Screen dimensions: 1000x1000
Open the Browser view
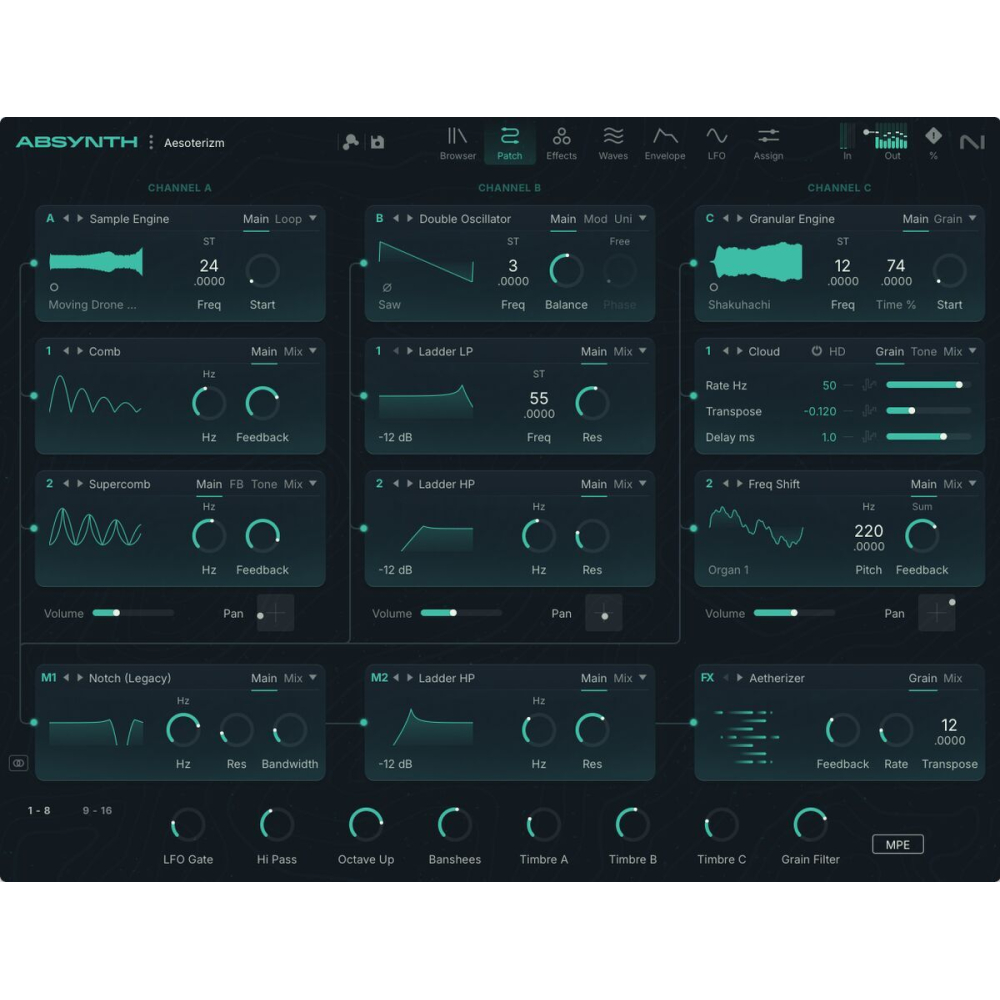pos(457,140)
